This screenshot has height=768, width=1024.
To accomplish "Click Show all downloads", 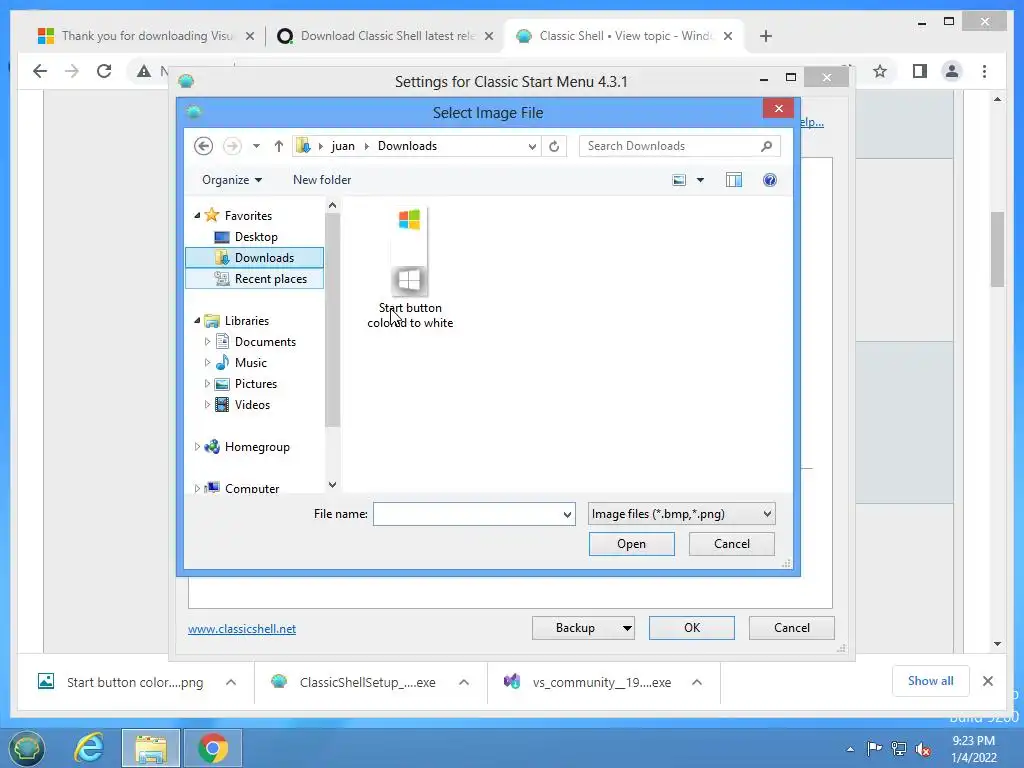I will point(930,681).
